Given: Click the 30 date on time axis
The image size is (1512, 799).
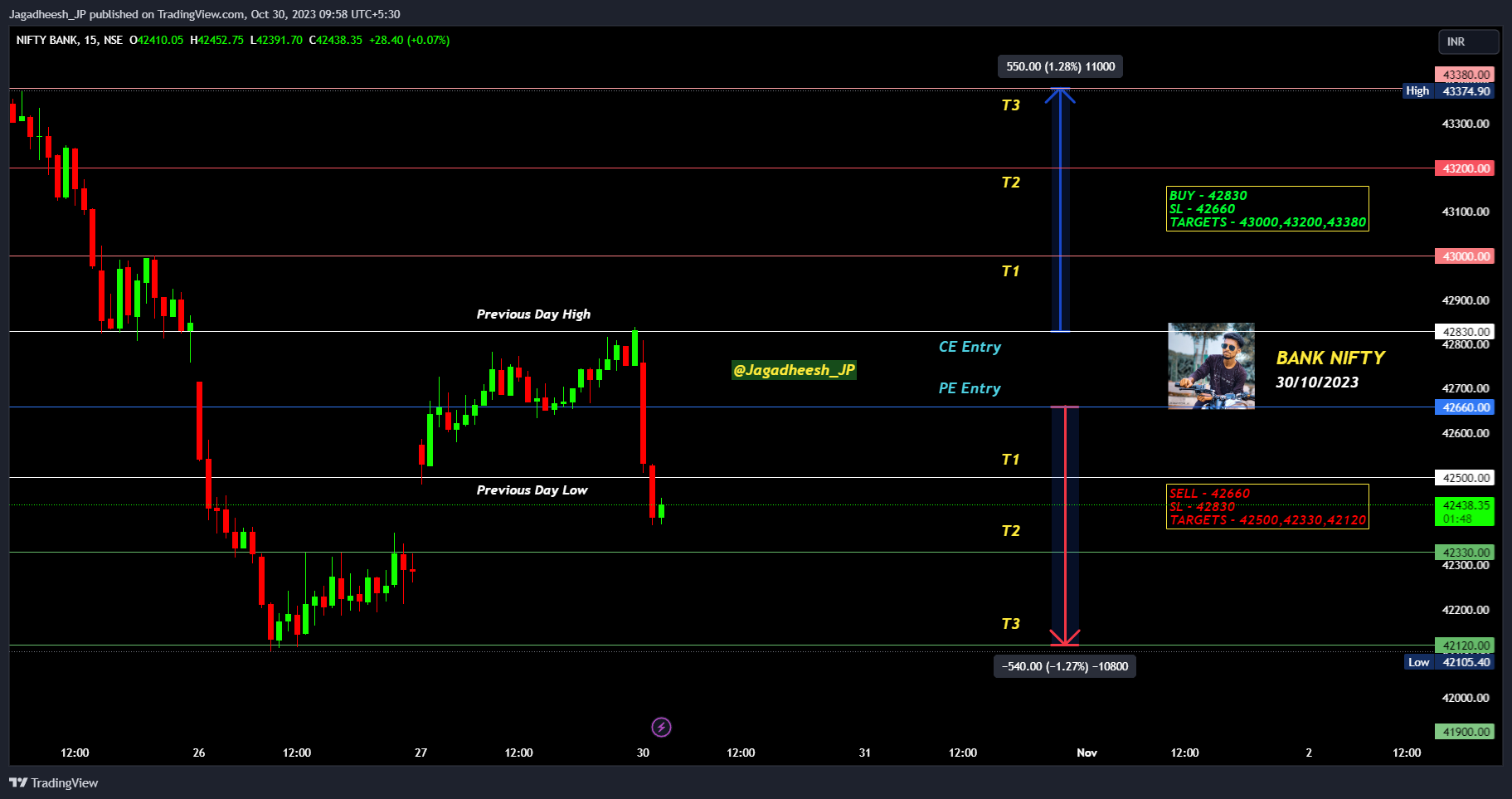Looking at the screenshot, I should pos(643,753).
